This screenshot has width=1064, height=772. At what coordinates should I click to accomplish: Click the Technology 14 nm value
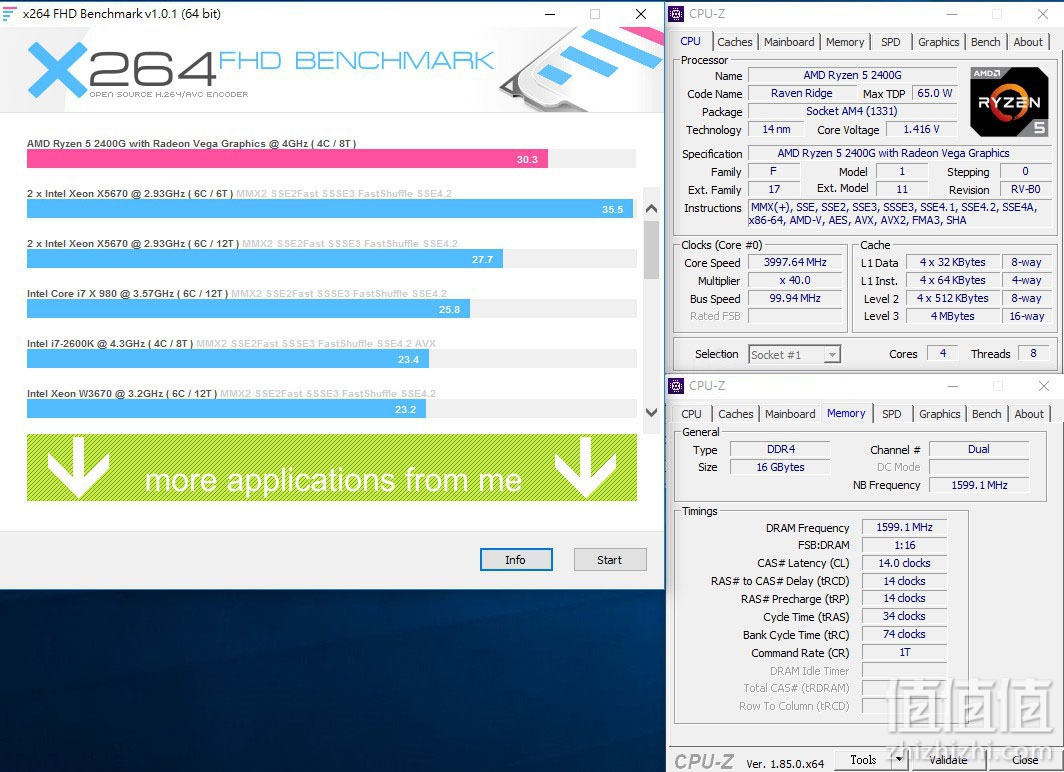click(776, 129)
